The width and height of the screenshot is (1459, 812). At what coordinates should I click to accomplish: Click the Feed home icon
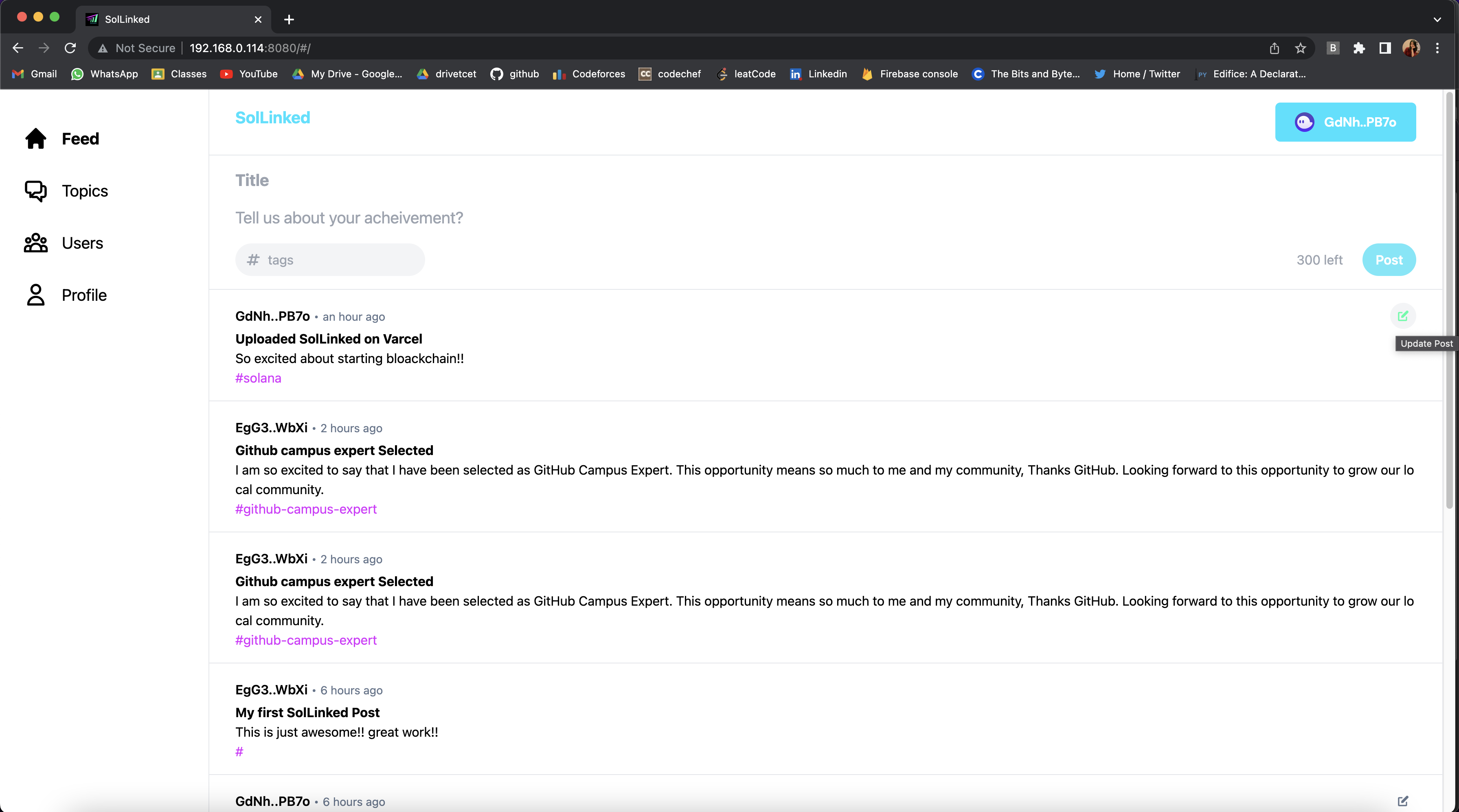click(36, 139)
